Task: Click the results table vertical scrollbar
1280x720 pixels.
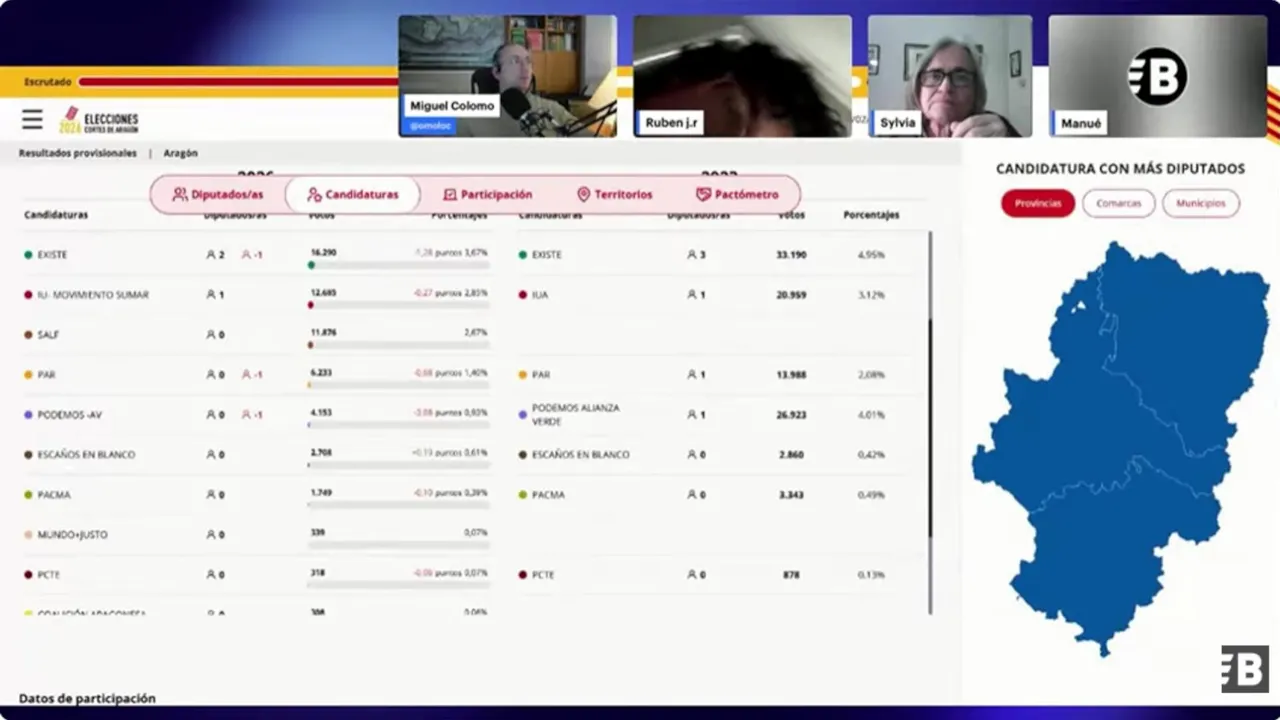Action: click(x=930, y=422)
